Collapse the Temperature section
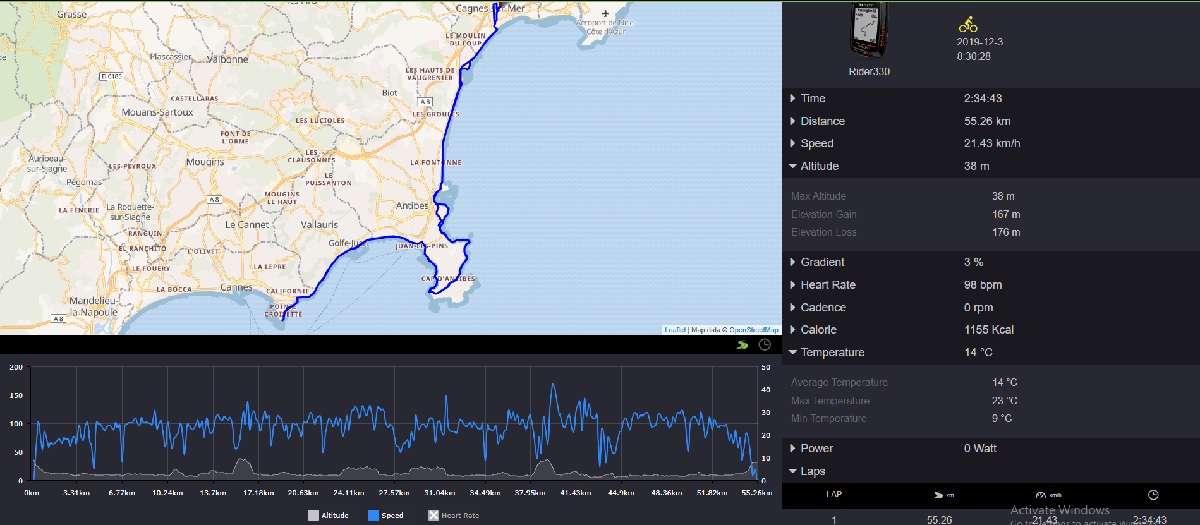 (x=832, y=352)
